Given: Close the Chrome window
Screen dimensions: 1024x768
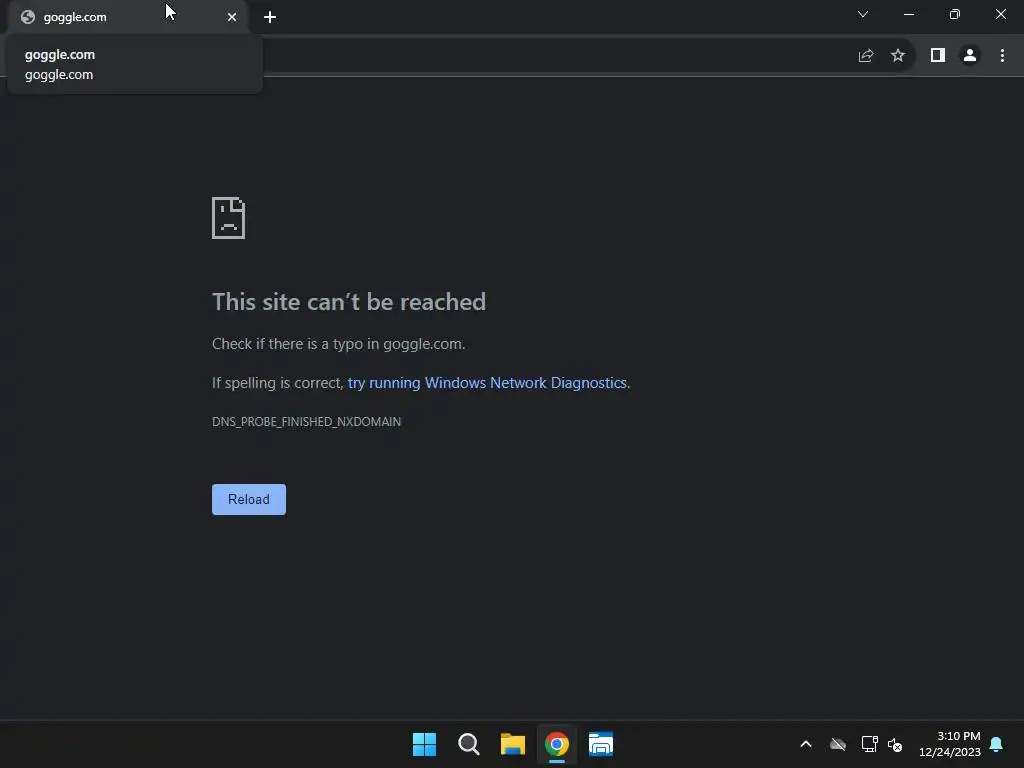Looking at the screenshot, I should click(1000, 14).
